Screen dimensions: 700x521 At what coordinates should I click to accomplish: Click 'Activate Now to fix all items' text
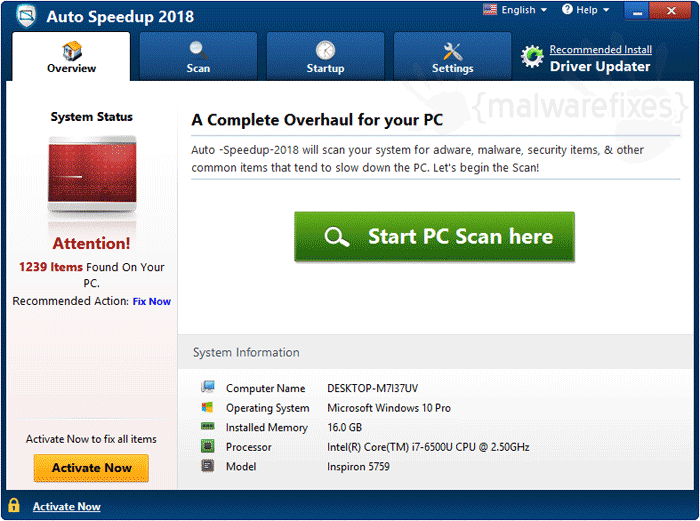[91, 439]
